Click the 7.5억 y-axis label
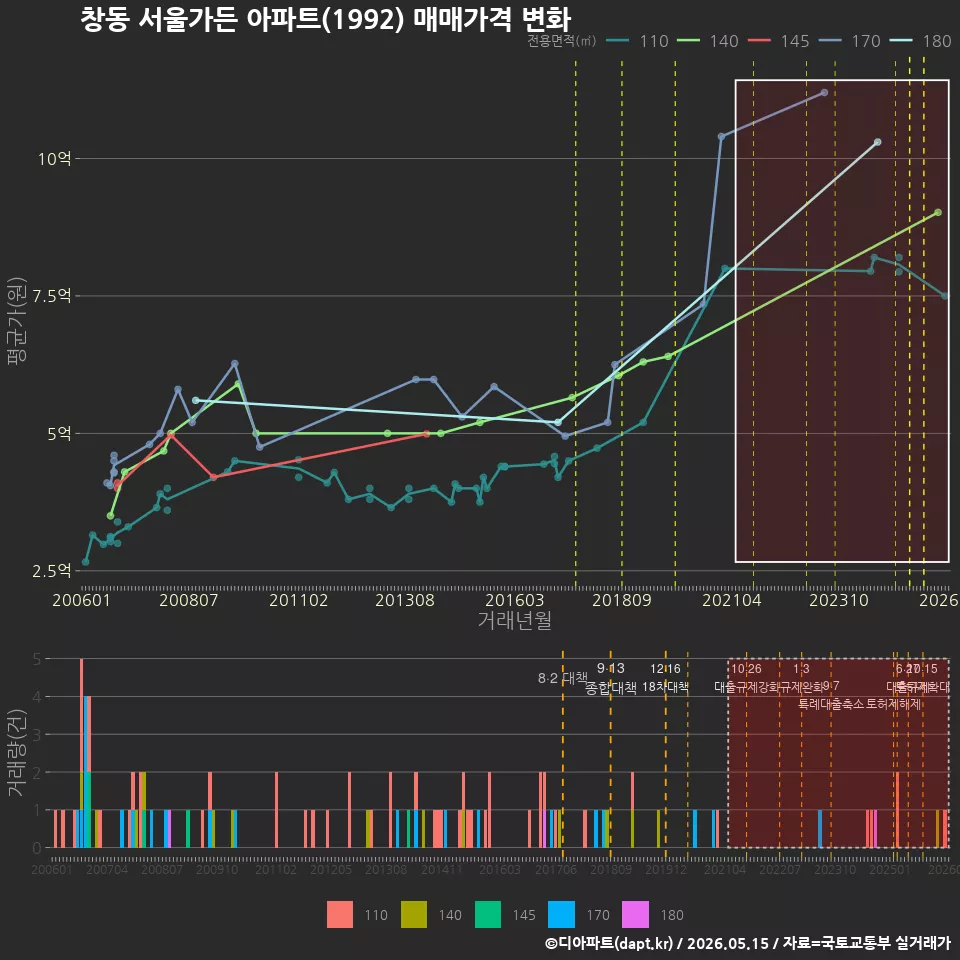960x960 pixels. pos(52,296)
